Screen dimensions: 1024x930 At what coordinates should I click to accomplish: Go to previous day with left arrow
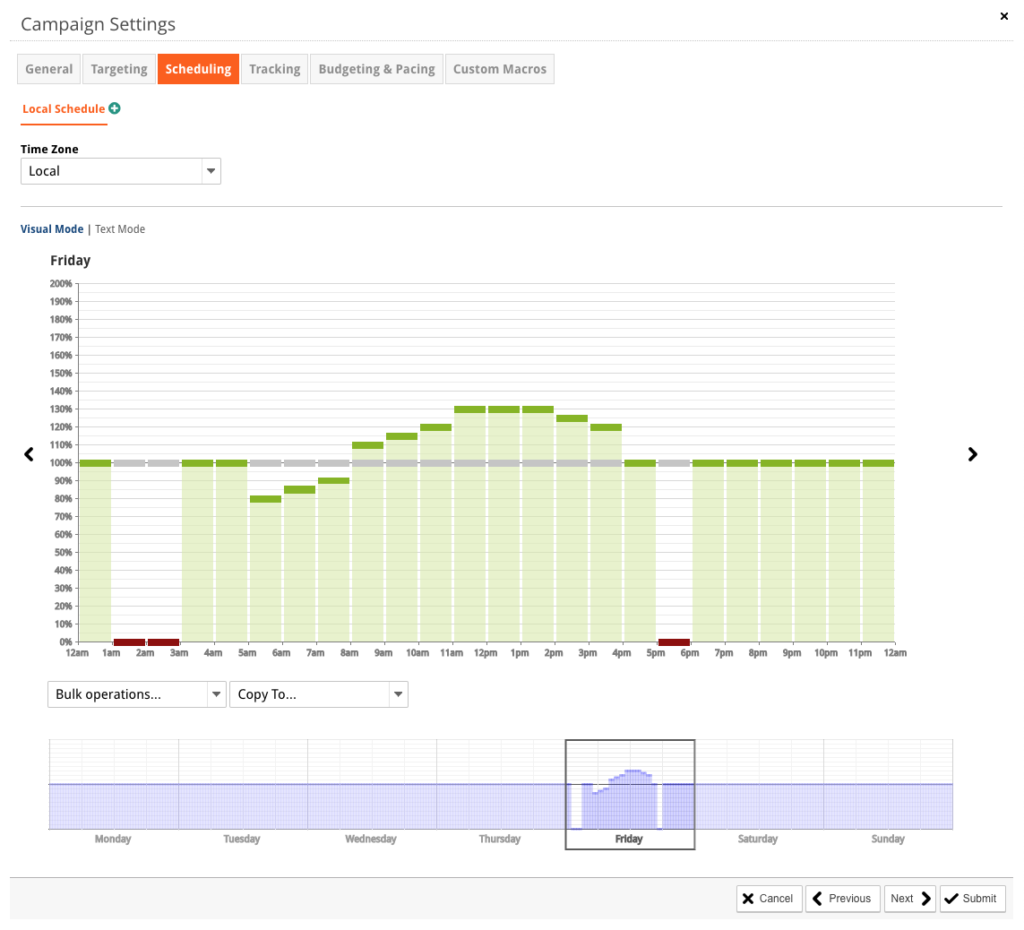pyautogui.click(x=29, y=454)
